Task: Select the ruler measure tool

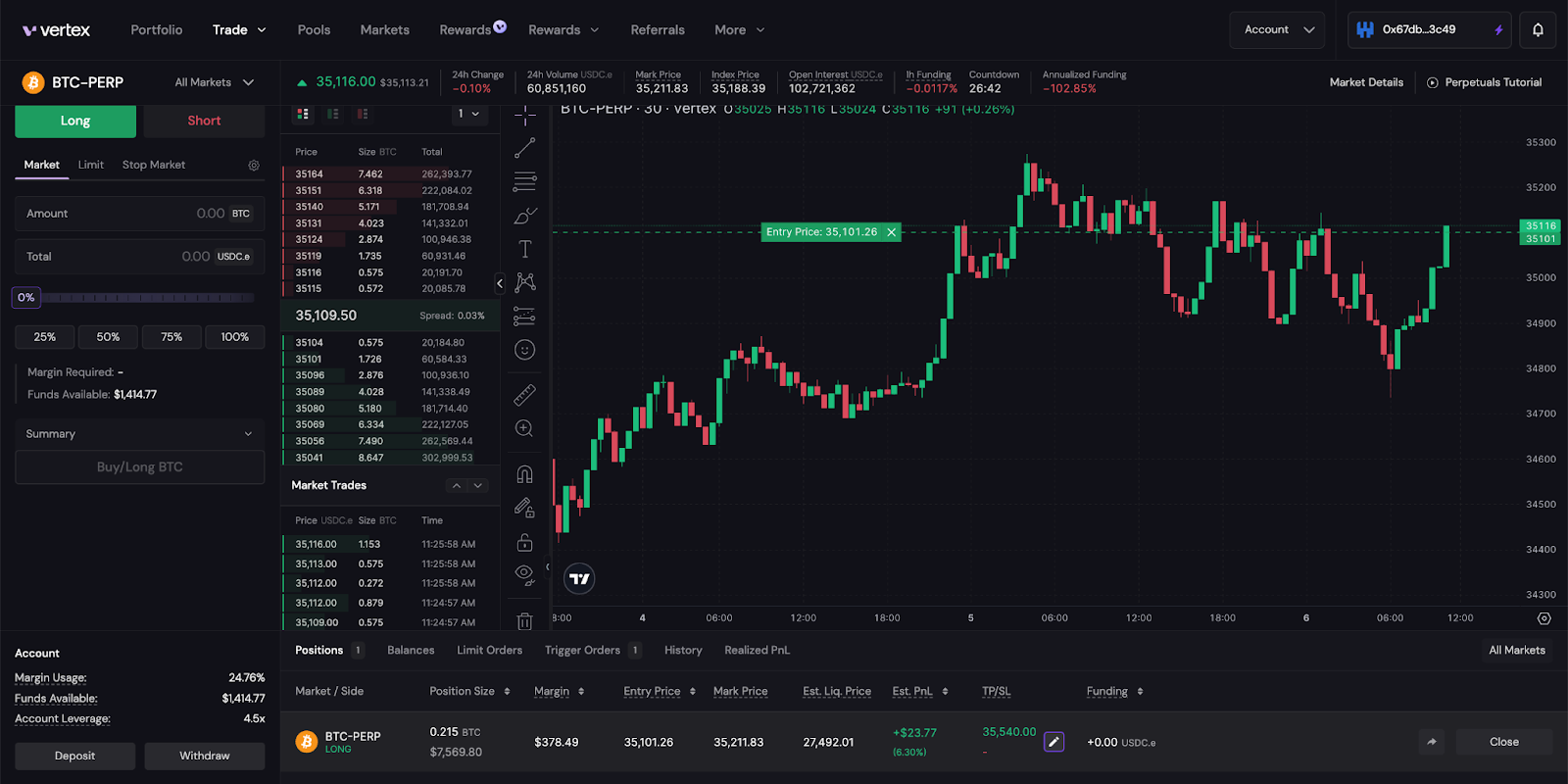Action: (525, 395)
